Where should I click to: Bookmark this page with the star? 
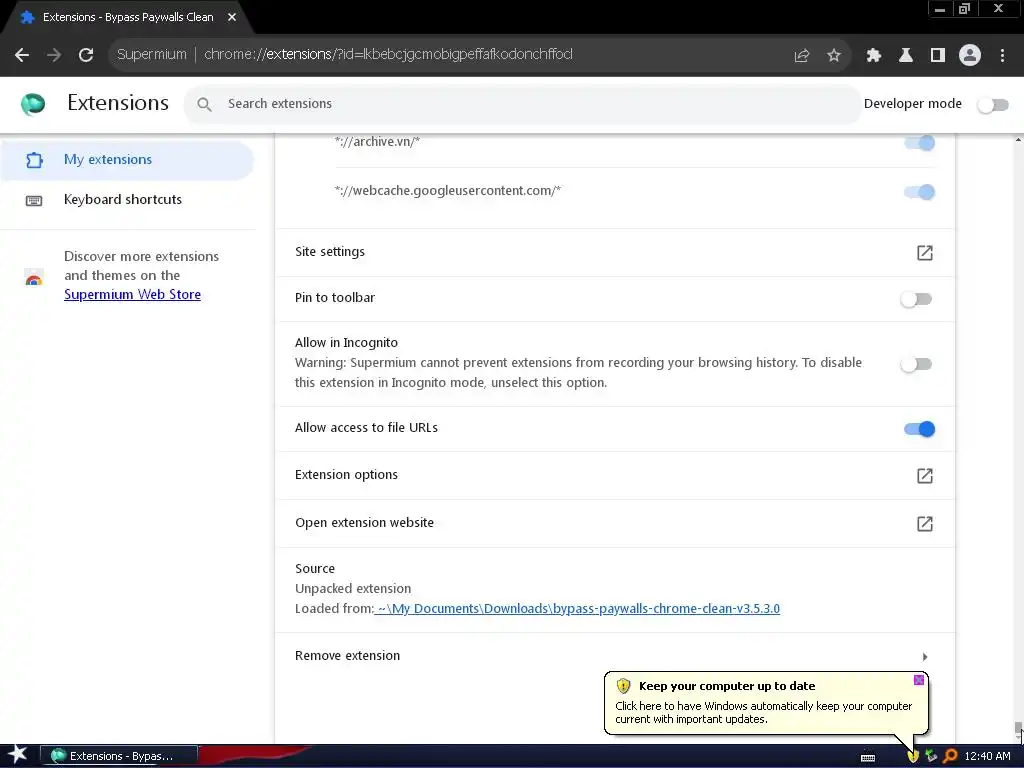834,56
